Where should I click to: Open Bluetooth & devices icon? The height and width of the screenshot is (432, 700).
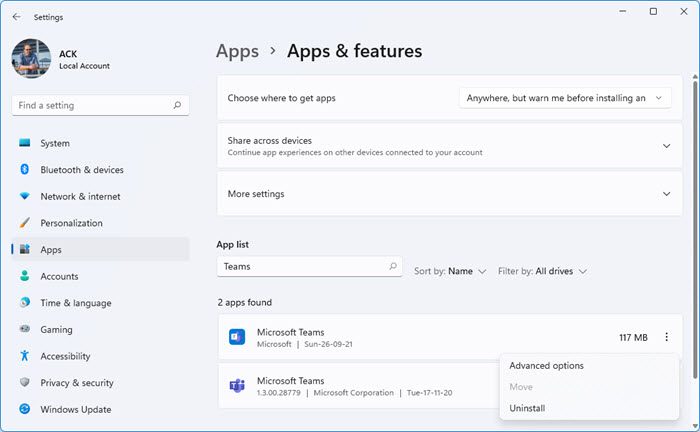[x=25, y=170]
